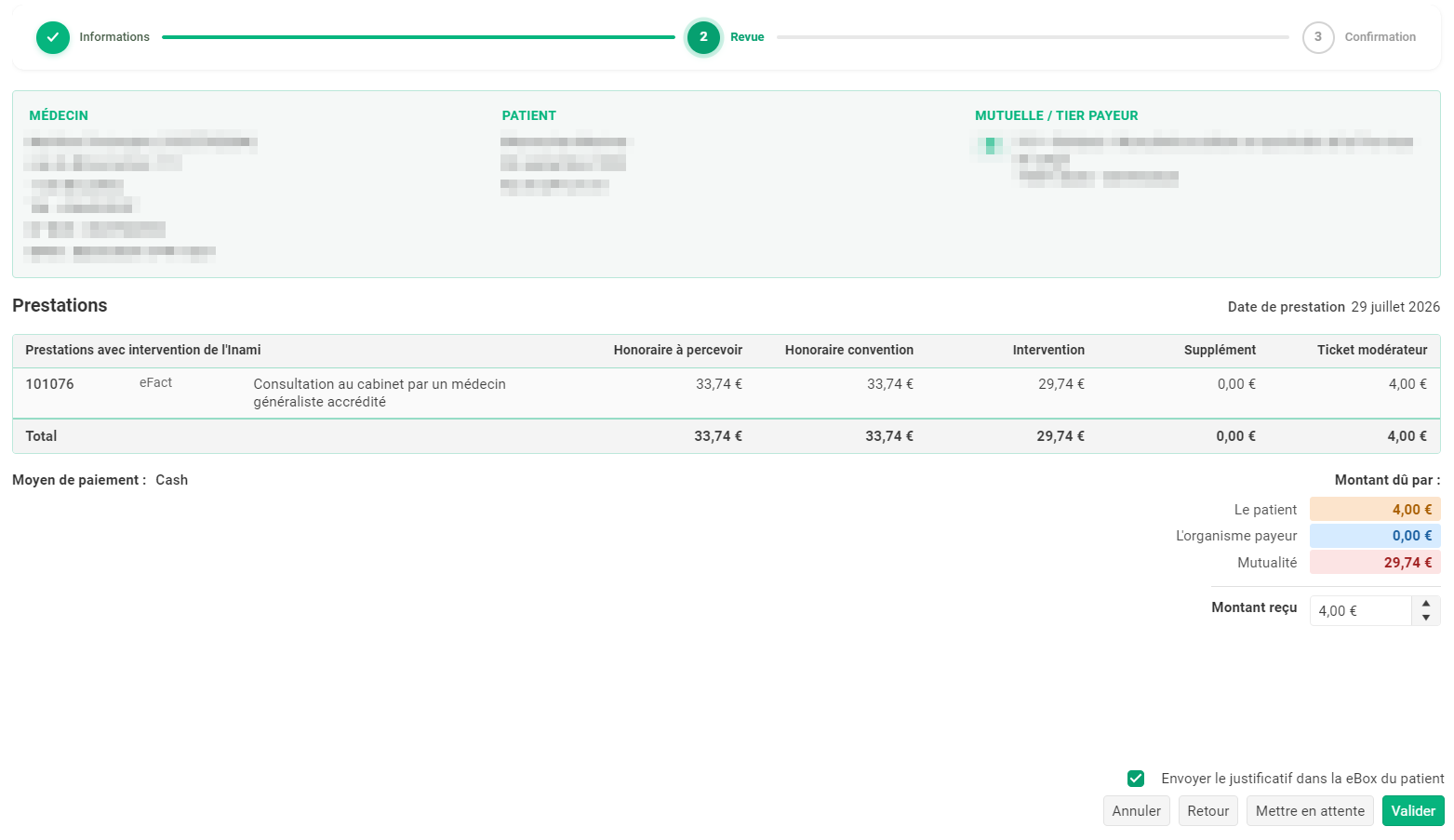The height and width of the screenshot is (840, 1454).
Task: Click the Le patient label
Action: 1265,510
